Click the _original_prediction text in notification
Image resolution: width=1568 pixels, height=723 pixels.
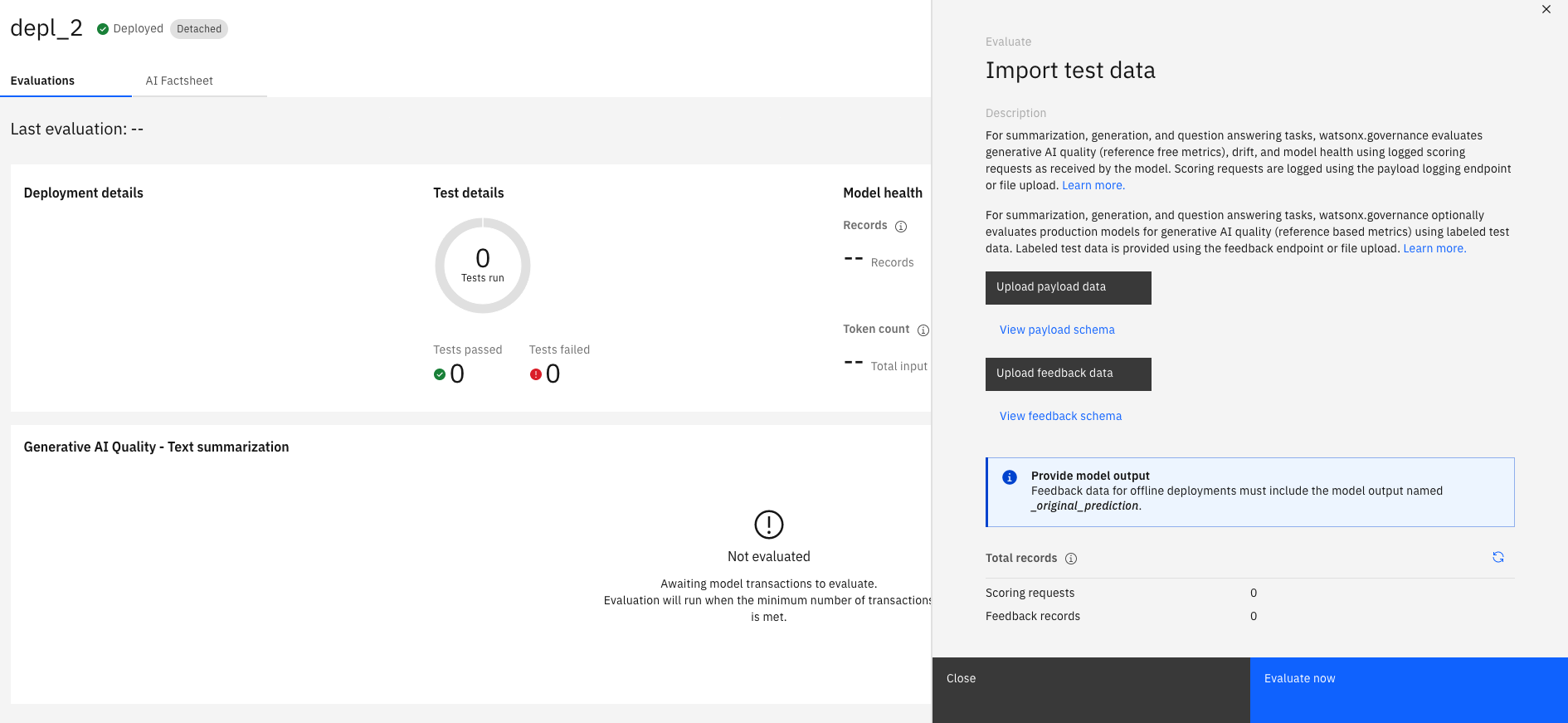click(1085, 506)
